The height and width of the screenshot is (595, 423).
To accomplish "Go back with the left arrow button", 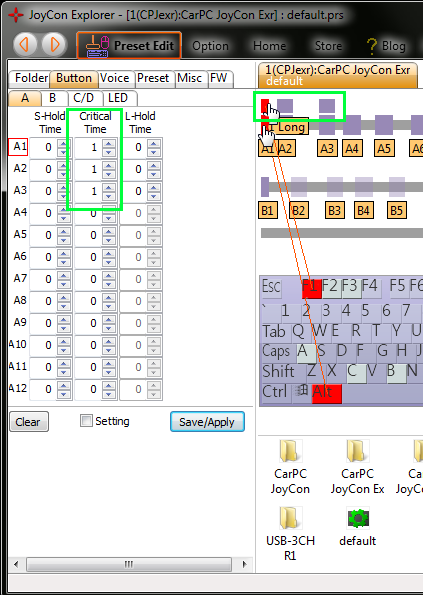I will click(x=25, y=45).
